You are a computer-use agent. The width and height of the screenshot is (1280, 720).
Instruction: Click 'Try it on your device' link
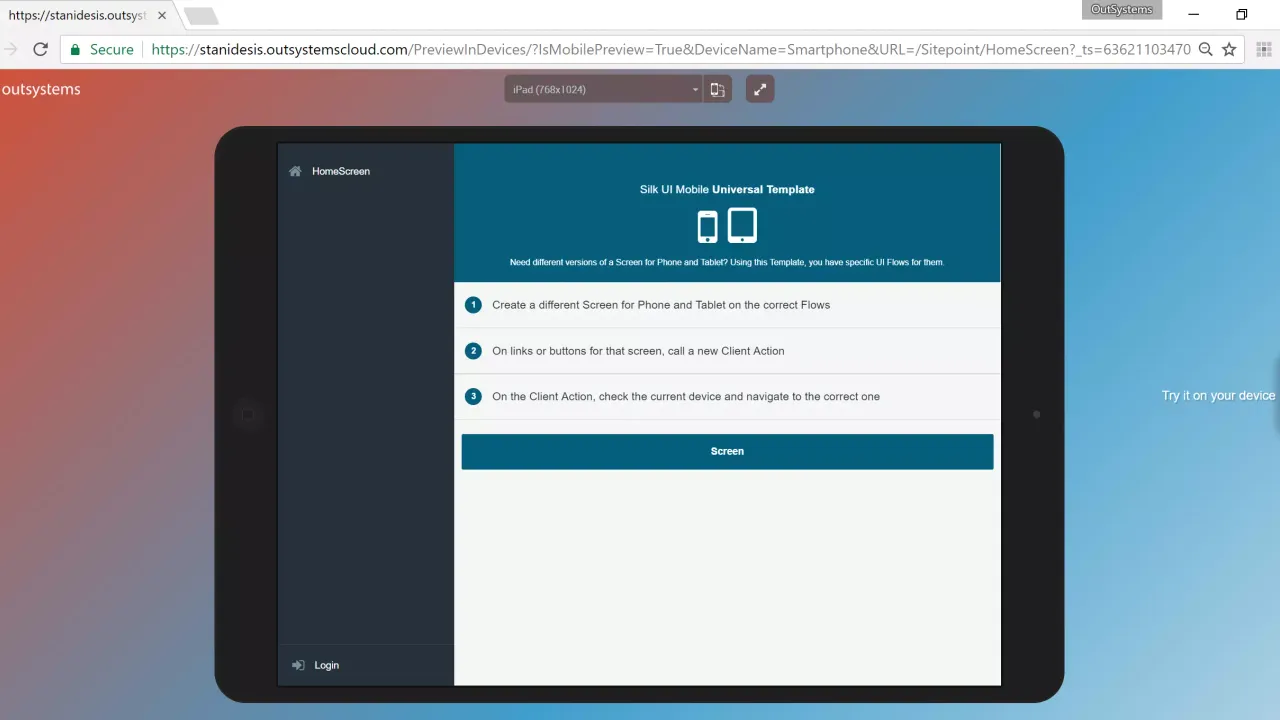tap(1218, 396)
